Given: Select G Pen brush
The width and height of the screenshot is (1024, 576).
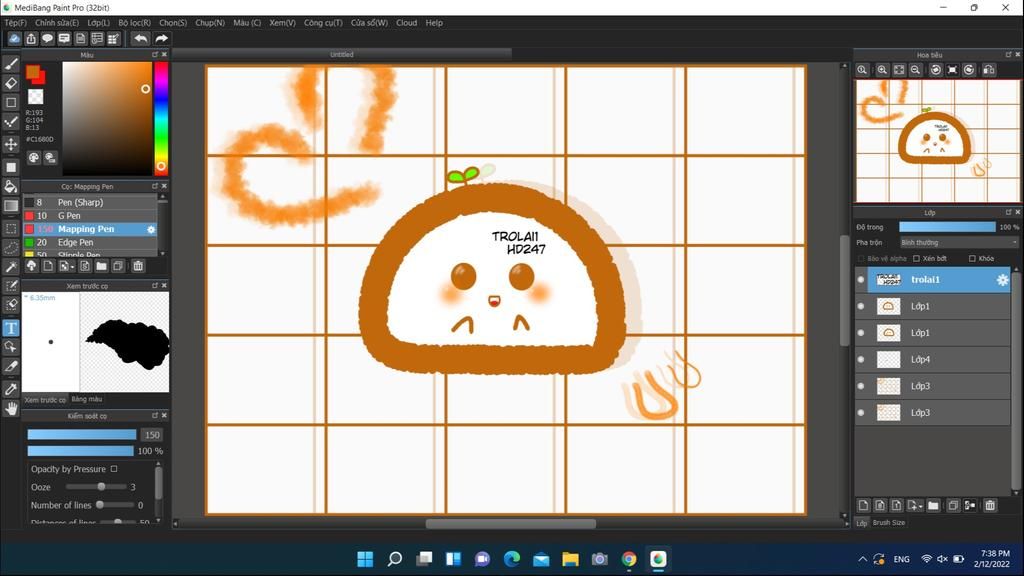Looking at the screenshot, I should 90,216.
